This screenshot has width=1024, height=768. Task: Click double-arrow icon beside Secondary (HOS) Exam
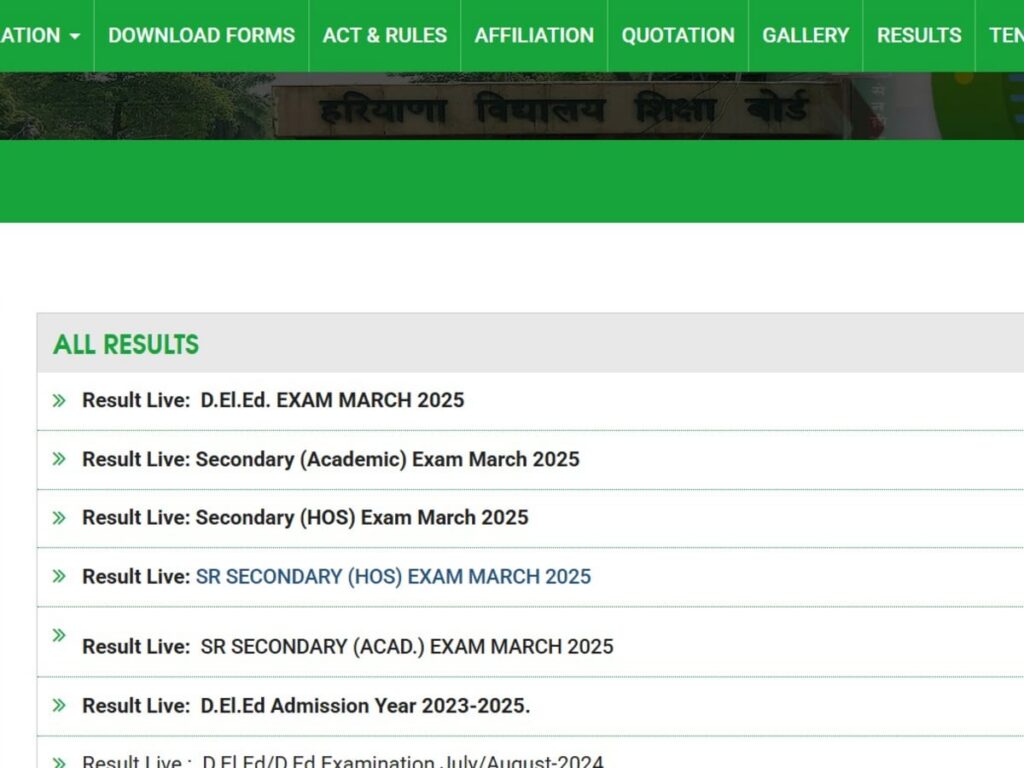(59, 517)
